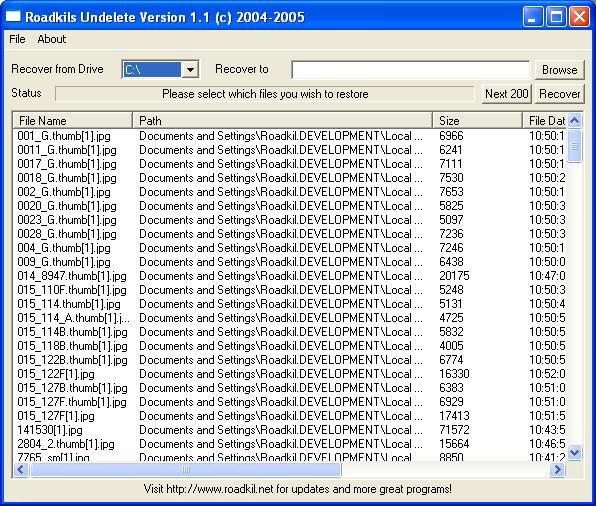The height and width of the screenshot is (506, 596).
Task: Click size value 4725
Action: pos(451,318)
